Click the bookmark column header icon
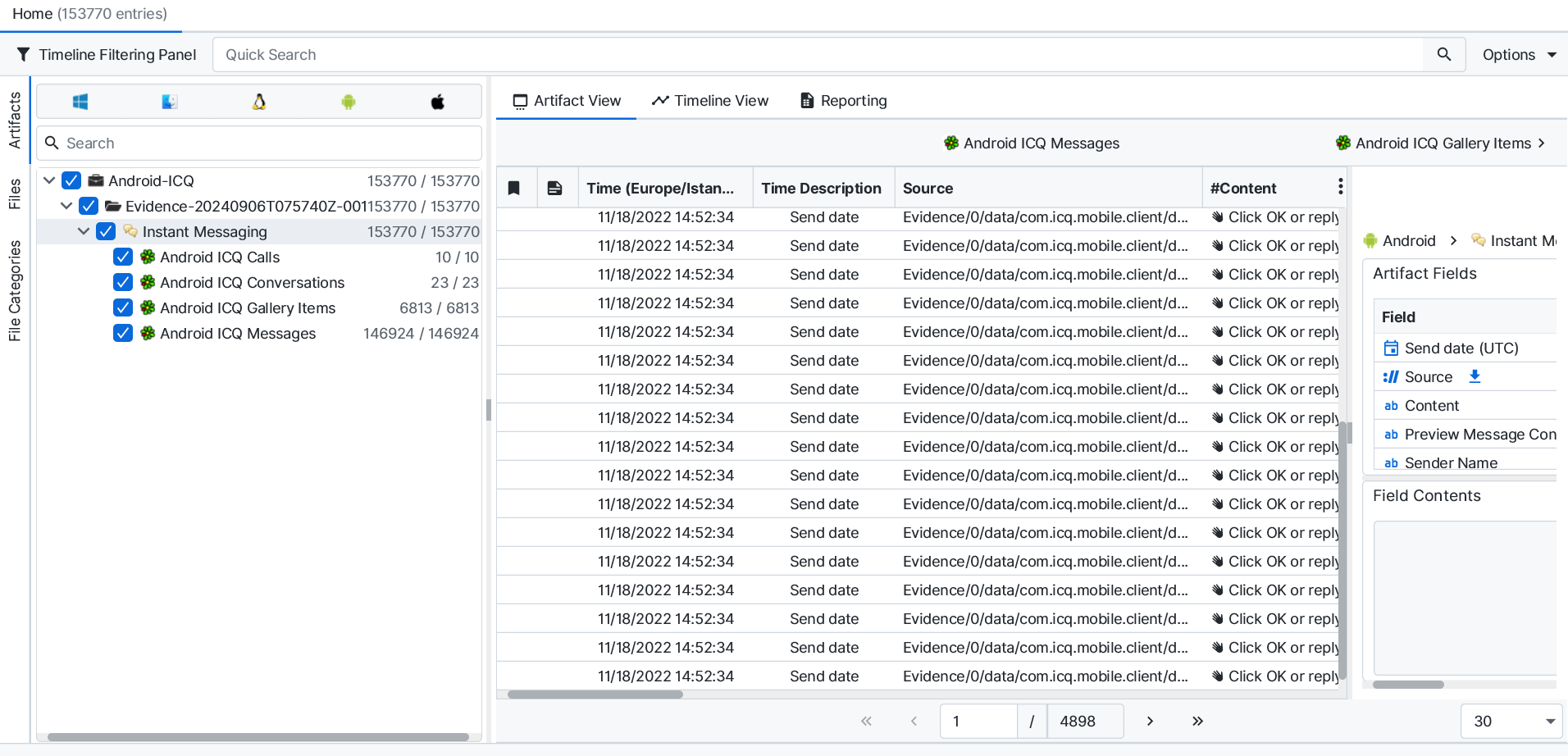 514,188
